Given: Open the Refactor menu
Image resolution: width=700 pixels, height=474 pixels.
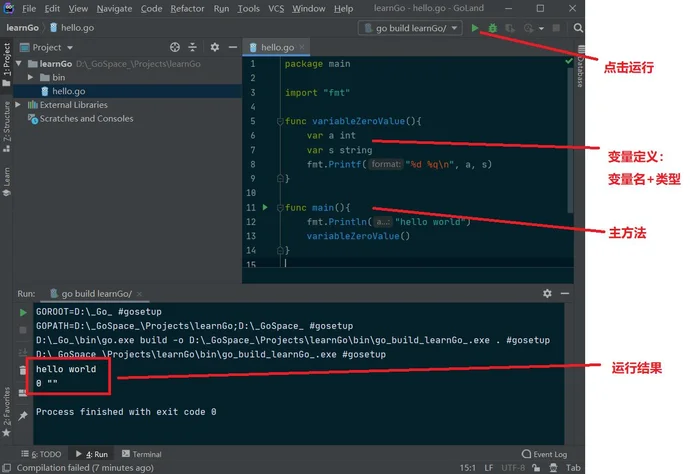Looking at the screenshot, I should (x=187, y=8).
